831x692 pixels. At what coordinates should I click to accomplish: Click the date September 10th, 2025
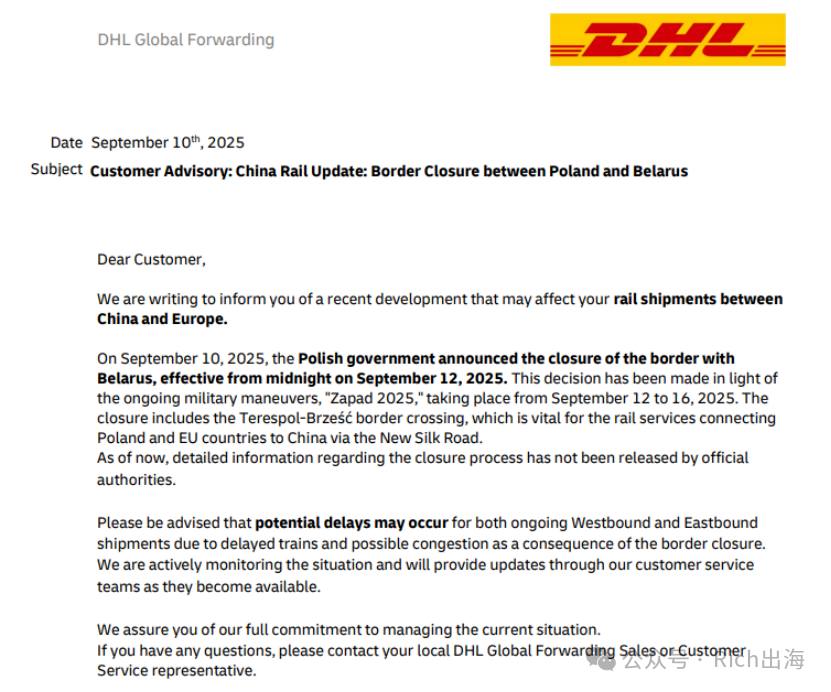[x=168, y=143]
